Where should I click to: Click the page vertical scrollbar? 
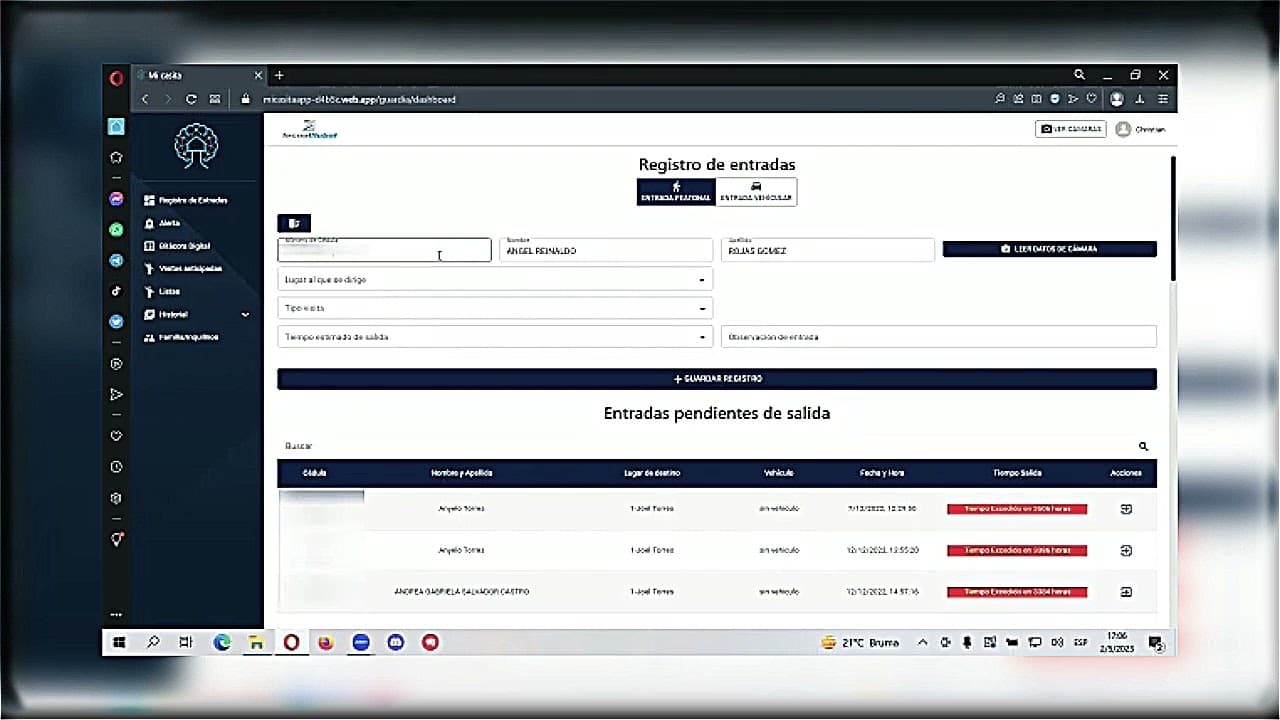click(1173, 218)
